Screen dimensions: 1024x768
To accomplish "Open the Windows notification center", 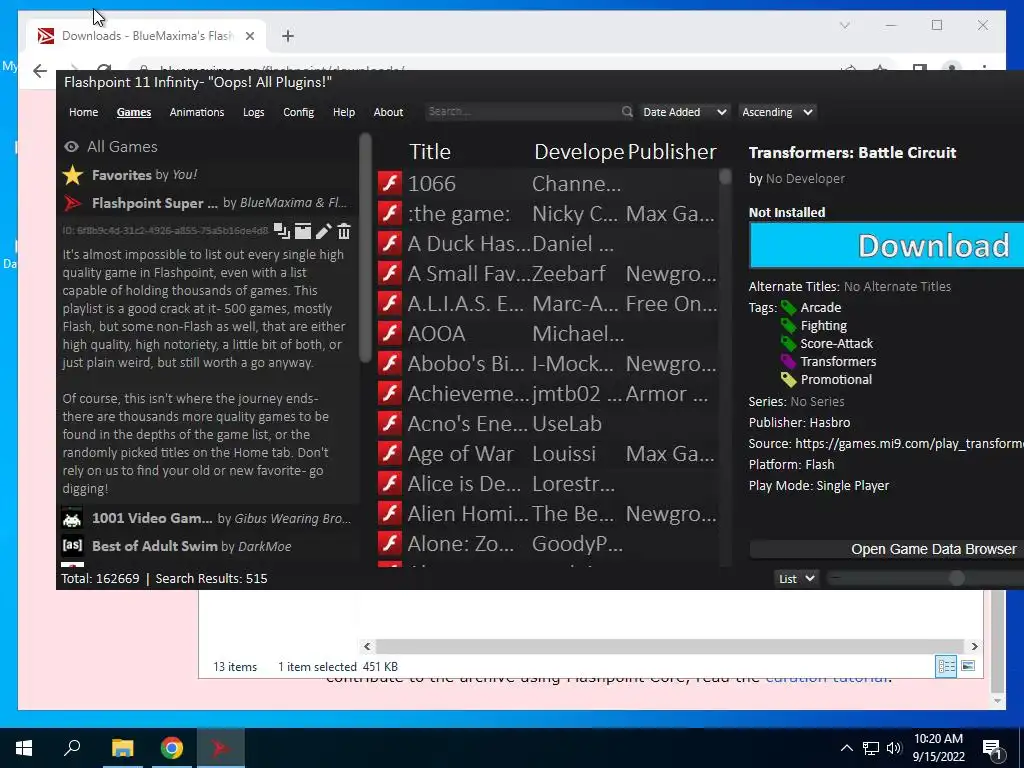I will click(x=993, y=748).
